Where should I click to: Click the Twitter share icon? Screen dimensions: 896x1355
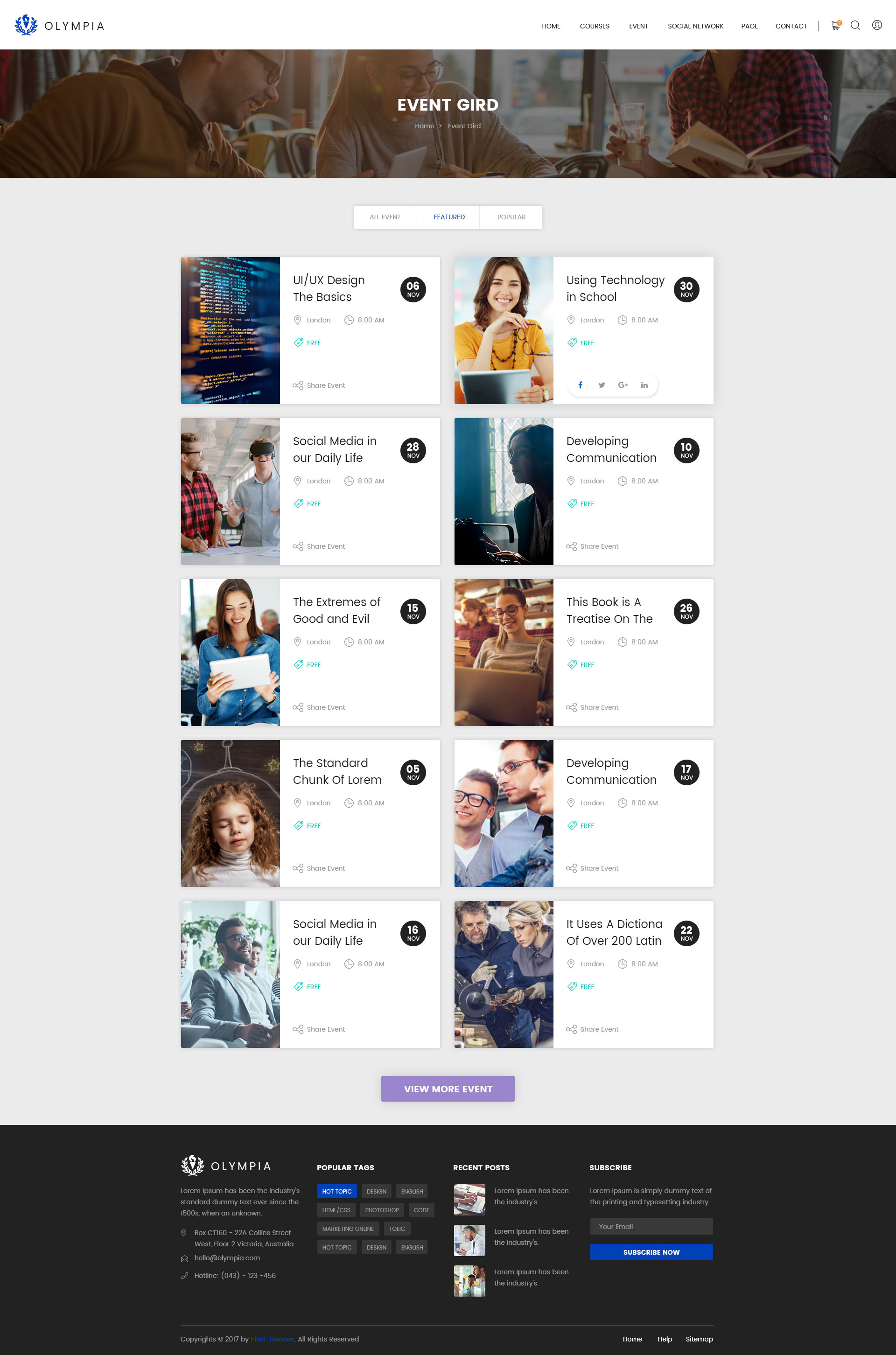[602, 385]
